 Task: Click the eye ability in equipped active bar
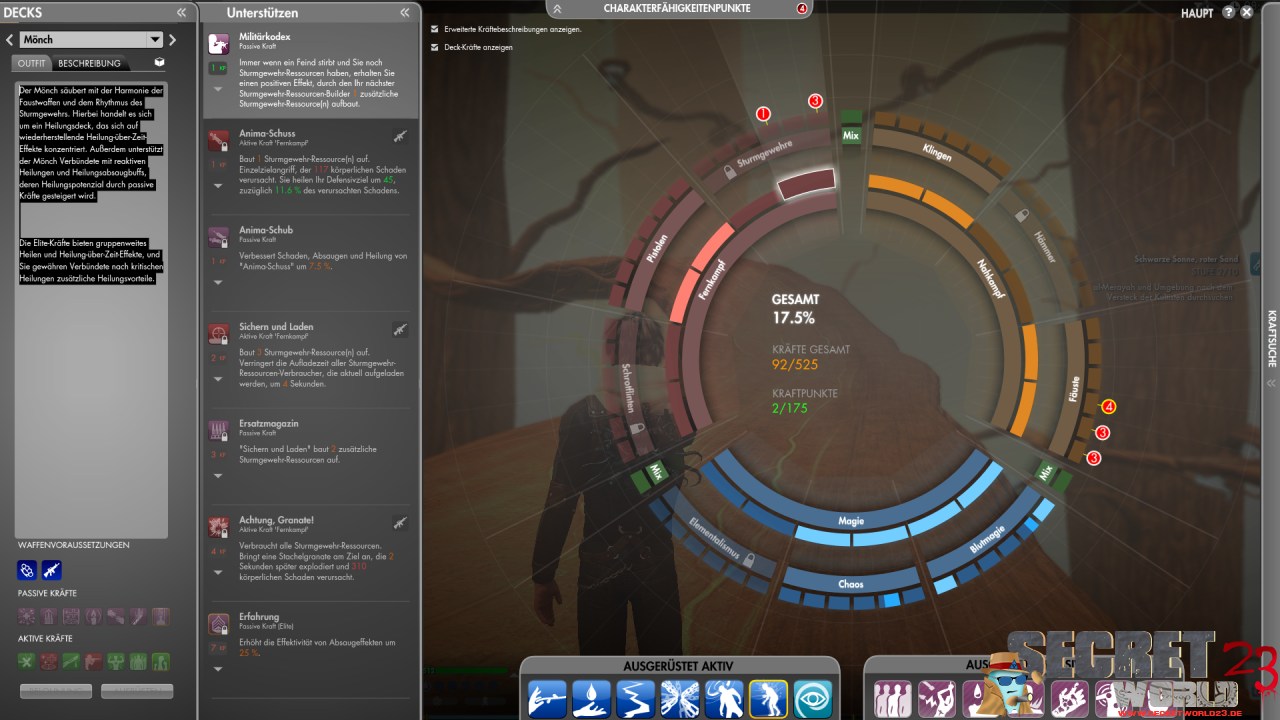(x=813, y=699)
